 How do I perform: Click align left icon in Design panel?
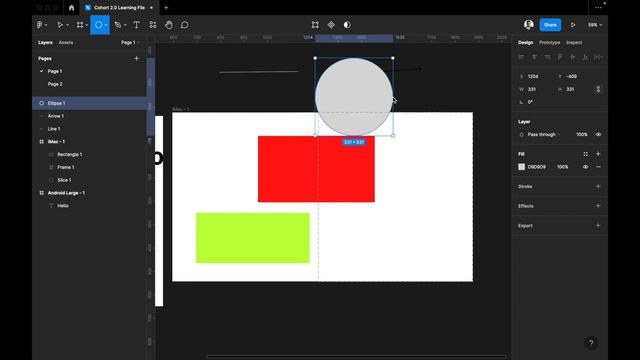[521, 57]
